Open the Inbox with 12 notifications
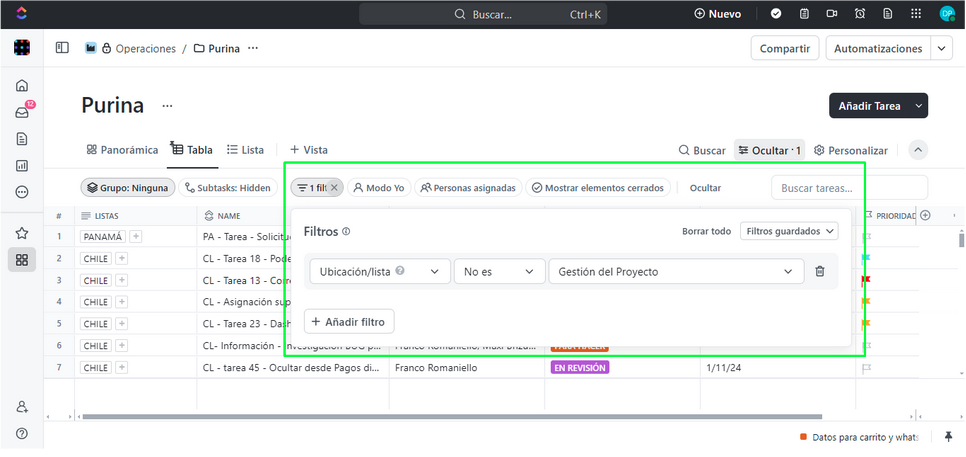The height and width of the screenshot is (457, 966). 22,112
